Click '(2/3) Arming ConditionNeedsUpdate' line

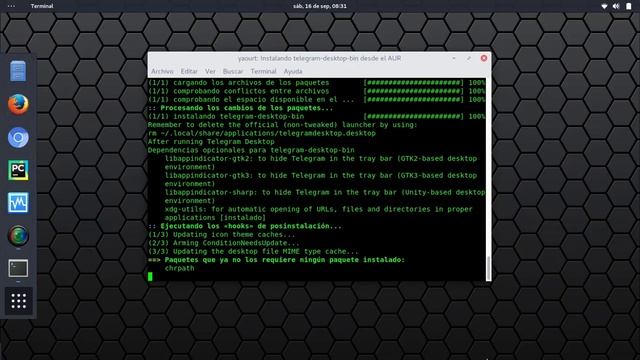click(x=223, y=243)
